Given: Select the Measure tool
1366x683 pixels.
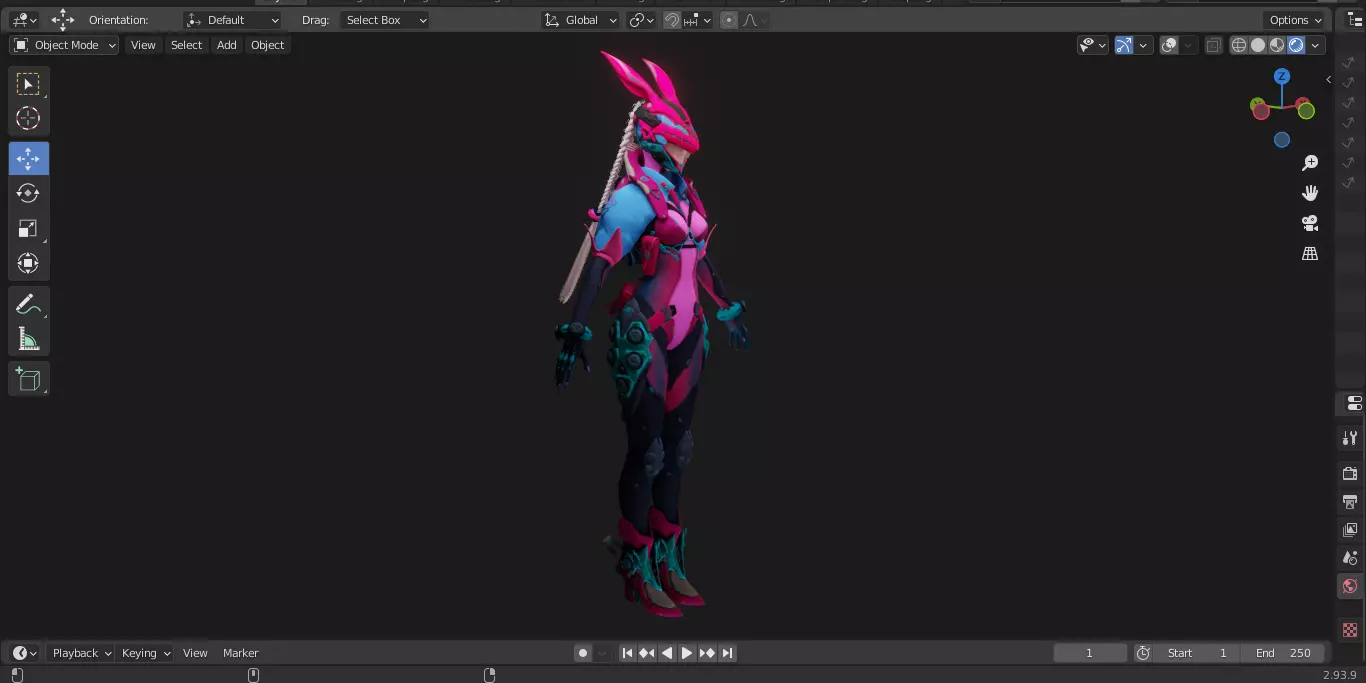Looking at the screenshot, I should pyautogui.click(x=28, y=339).
